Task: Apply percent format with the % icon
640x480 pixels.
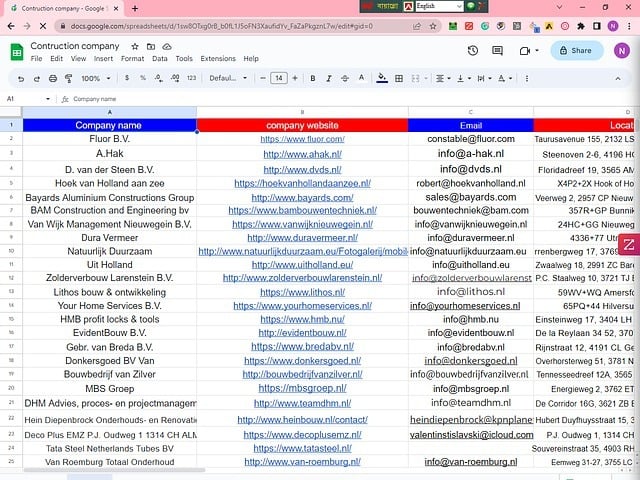Action: click(x=143, y=78)
